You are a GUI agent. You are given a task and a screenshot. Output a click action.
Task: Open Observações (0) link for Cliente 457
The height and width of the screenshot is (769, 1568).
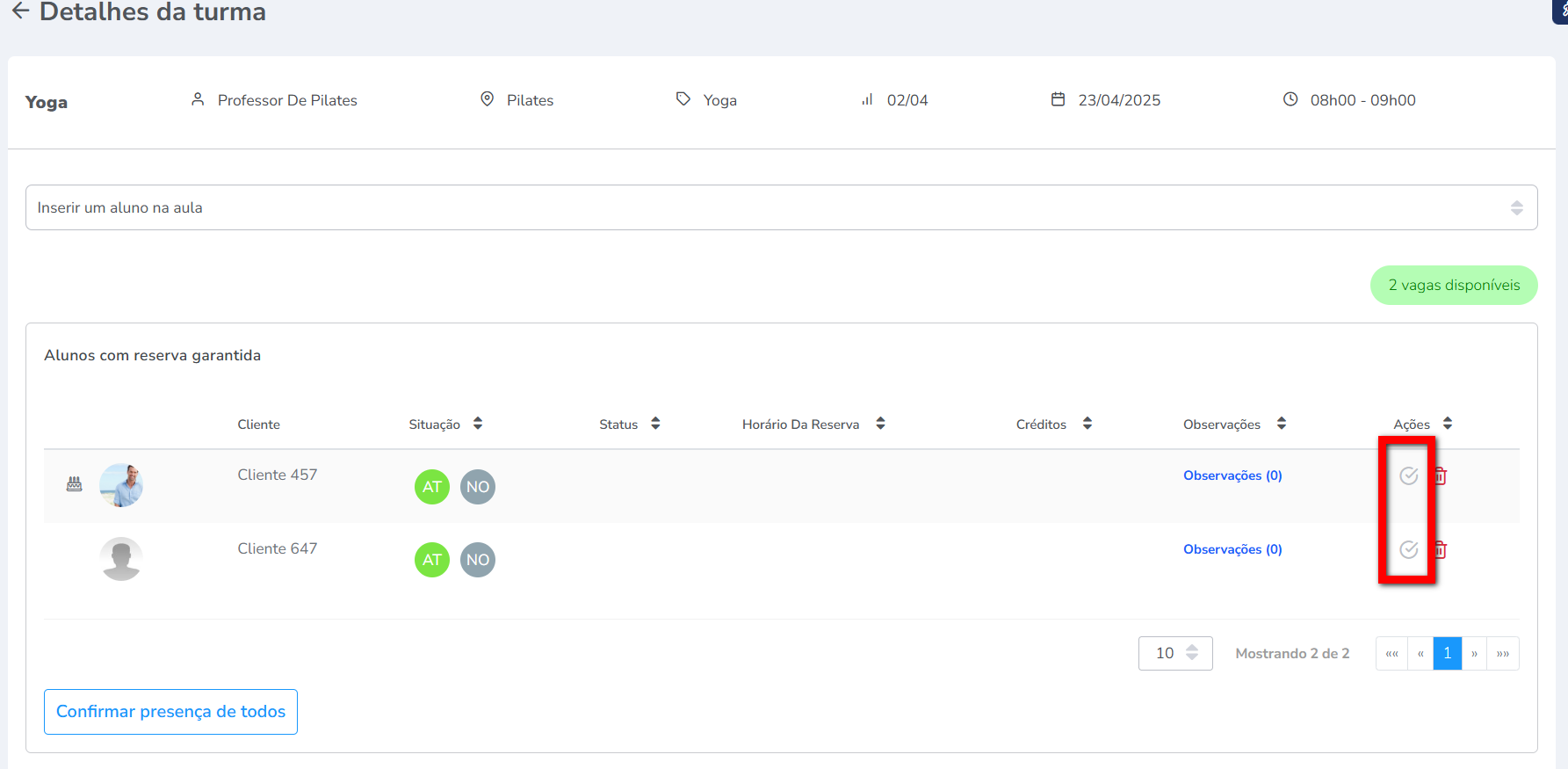coord(1232,475)
